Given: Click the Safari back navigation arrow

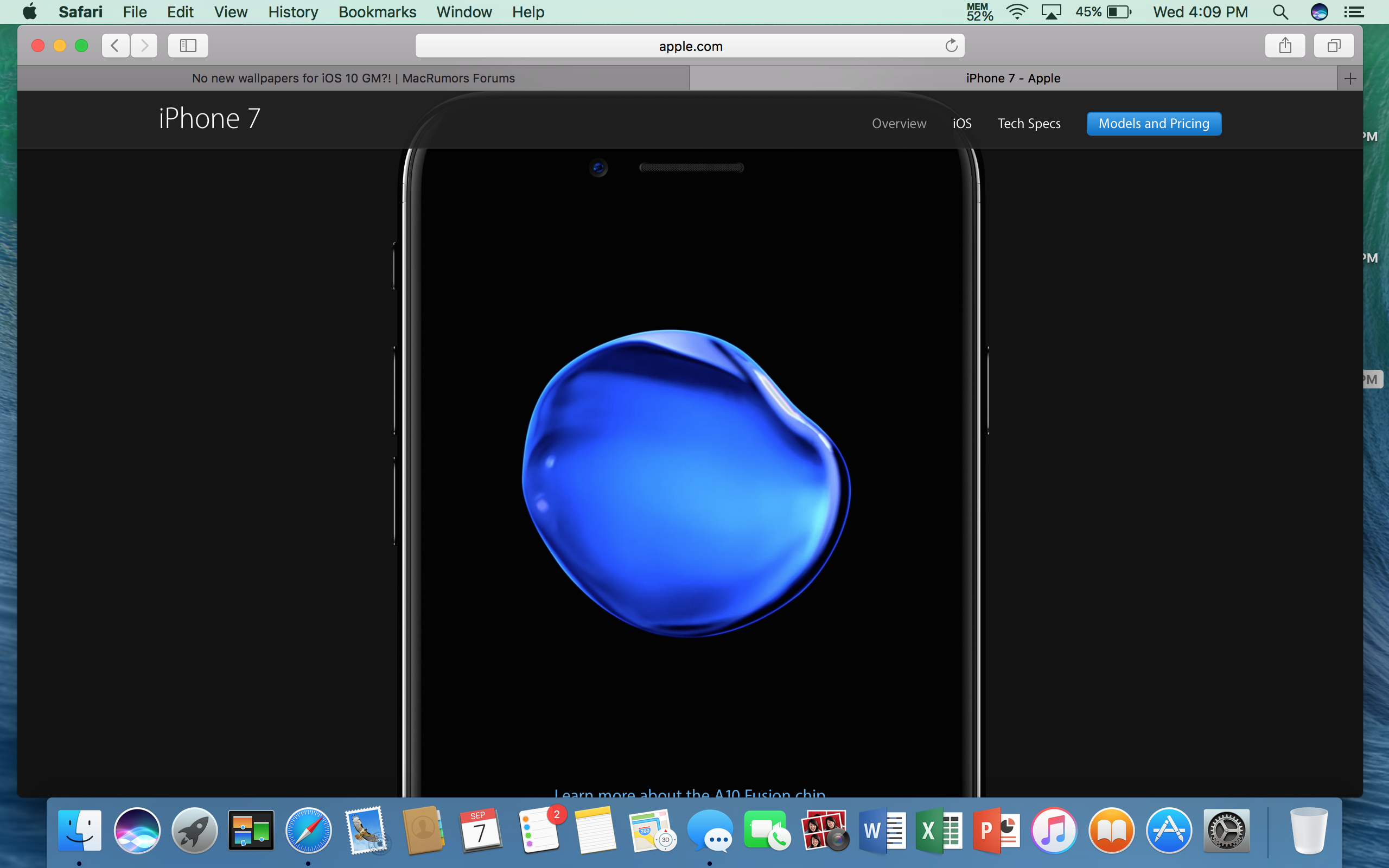Looking at the screenshot, I should 116,46.
